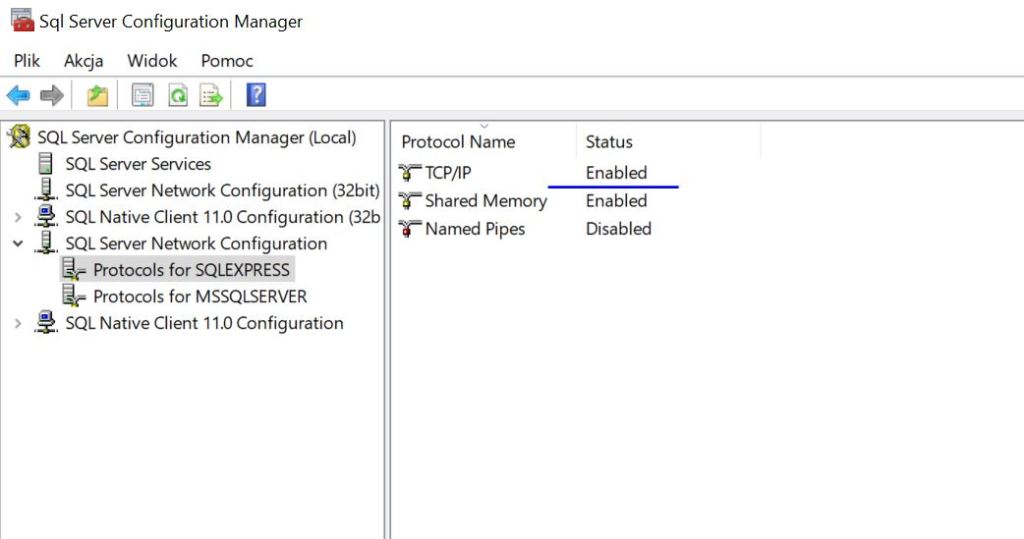Image resolution: width=1024 pixels, height=539 pixels.
Task: Sort by the Protocol Name column header
Action: (x=458, y=142)
